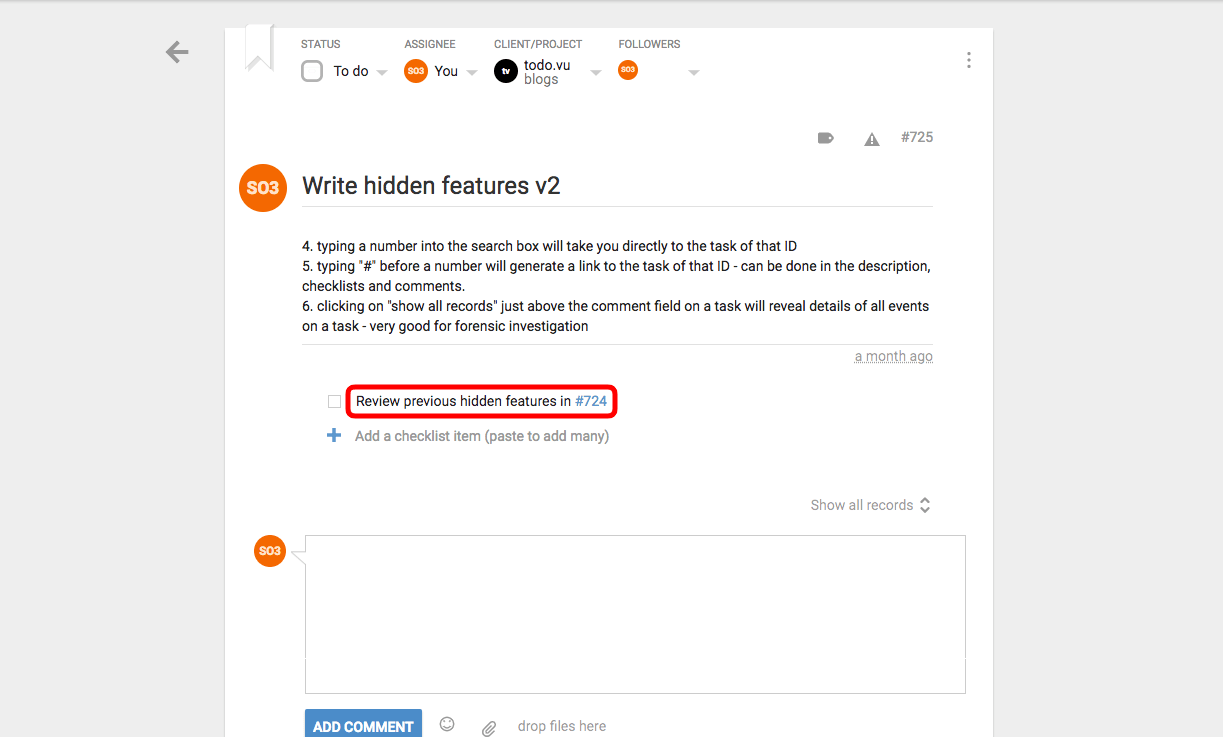Open the three-dot more options menu

(968, 60)
